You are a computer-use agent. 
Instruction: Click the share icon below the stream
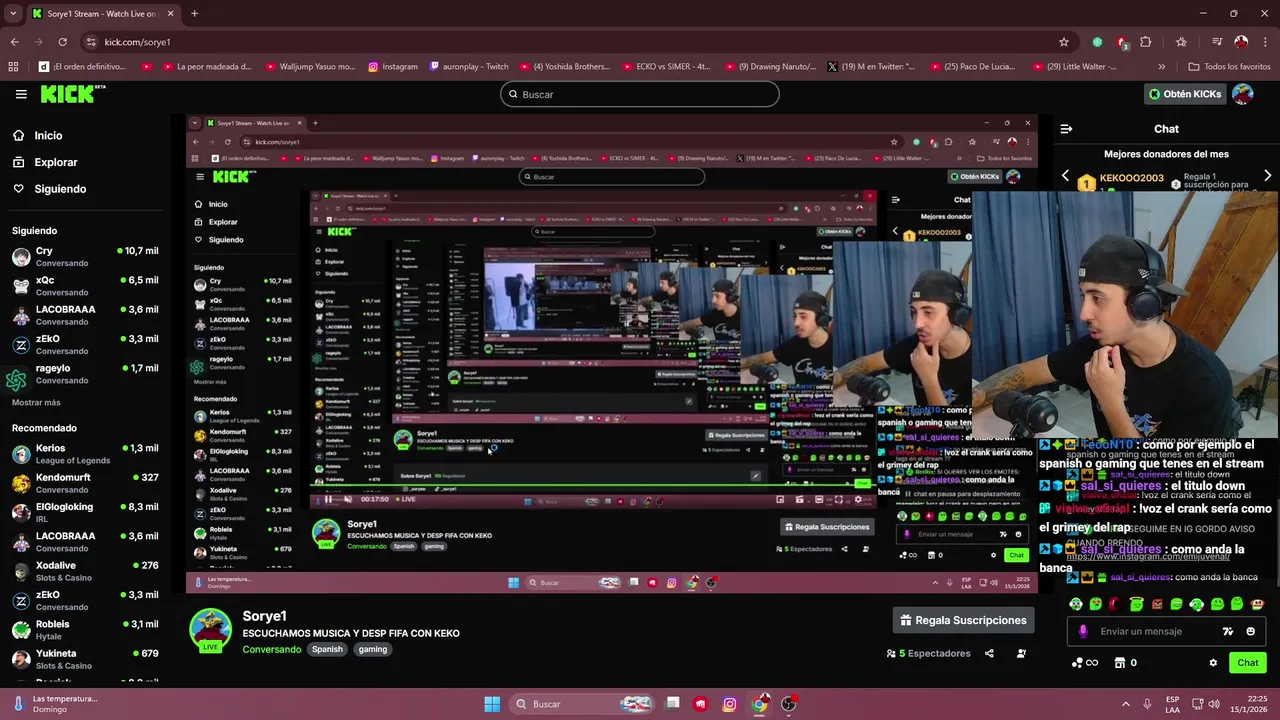(x=989, y=653)
